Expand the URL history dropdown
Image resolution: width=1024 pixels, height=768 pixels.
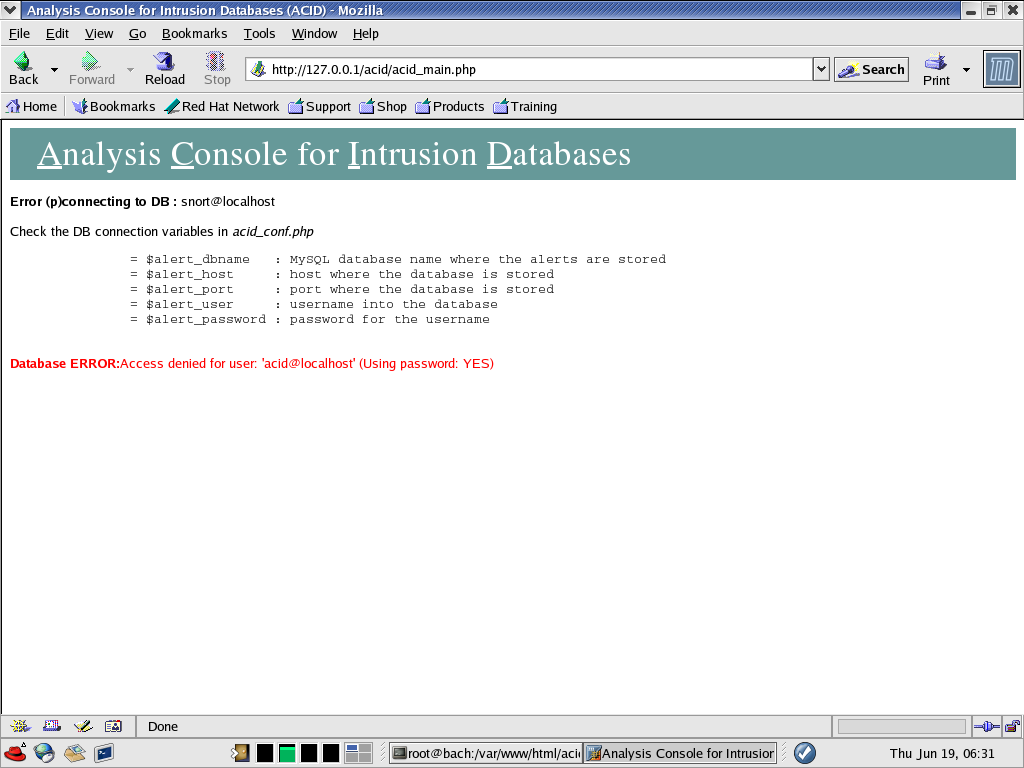point(821,69)
